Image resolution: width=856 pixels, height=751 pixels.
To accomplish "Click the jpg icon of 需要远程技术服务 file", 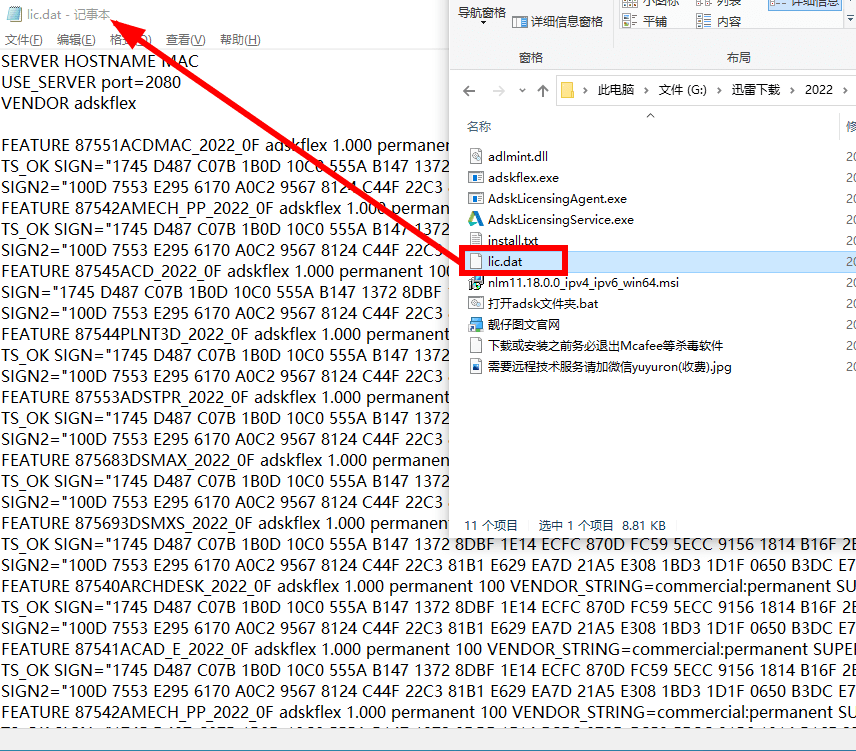I will [x=476, y=367].
